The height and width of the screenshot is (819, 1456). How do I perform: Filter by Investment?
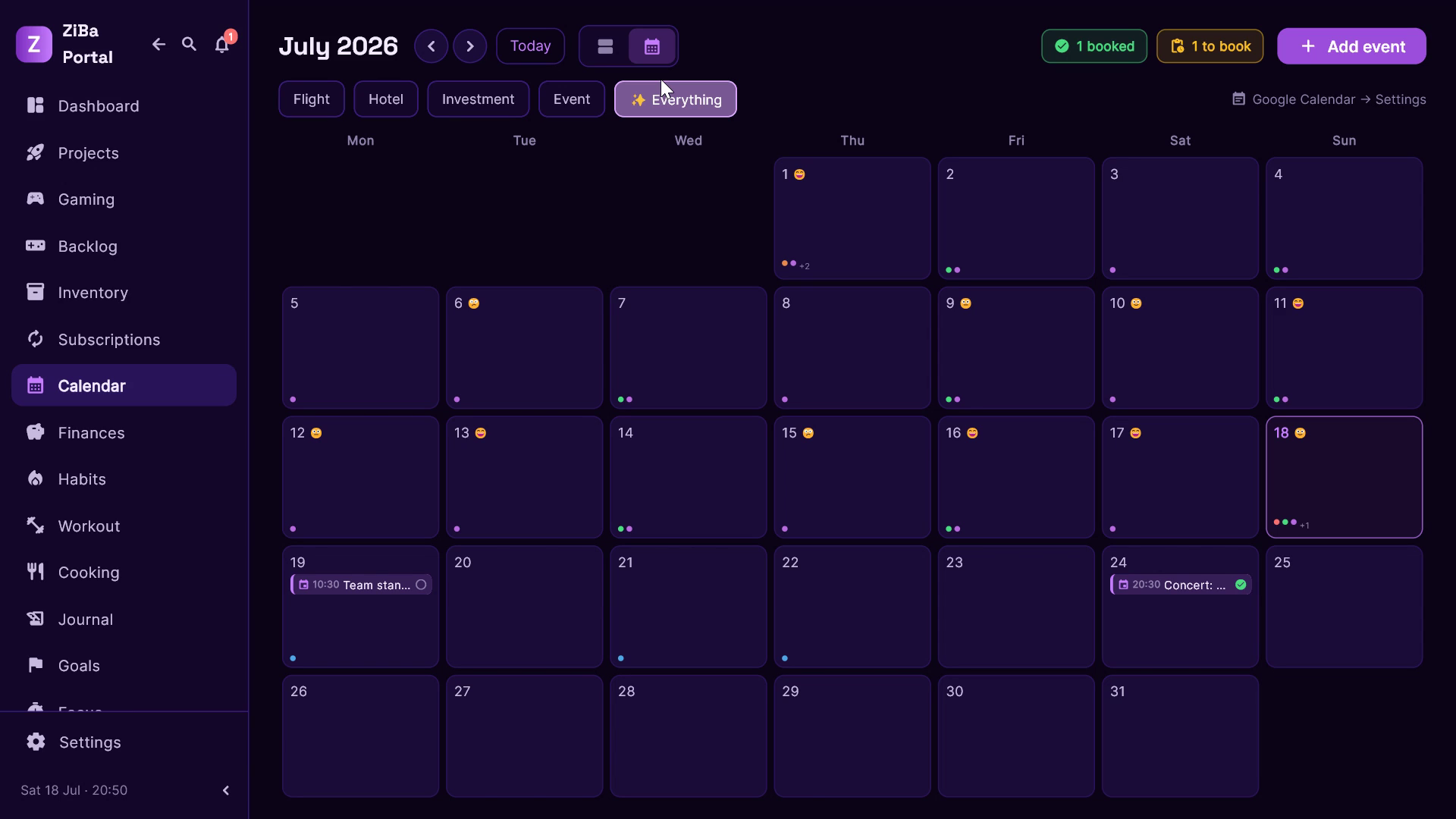click(x=479, y=99)
